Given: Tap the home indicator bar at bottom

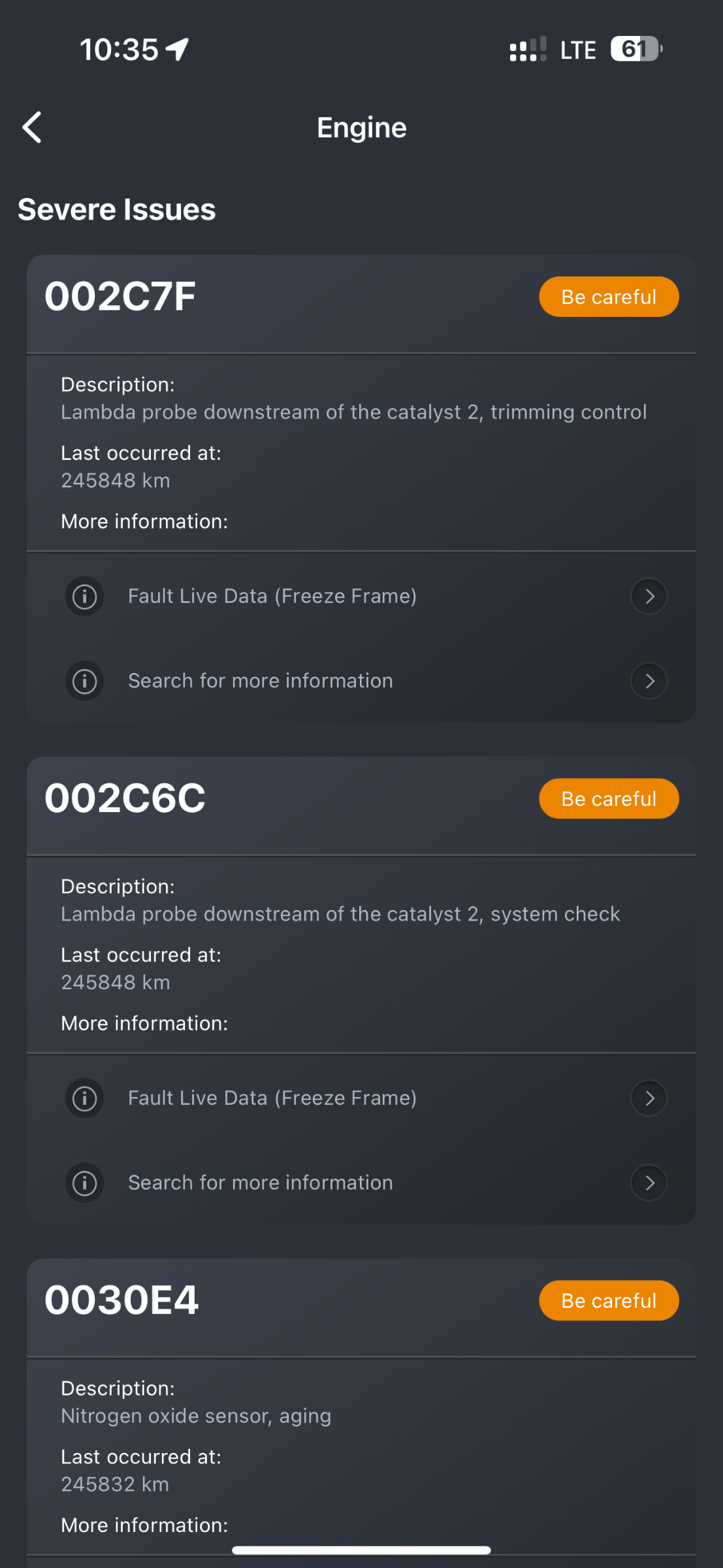Looking at the screenshot, I should tap(361, 1550).
